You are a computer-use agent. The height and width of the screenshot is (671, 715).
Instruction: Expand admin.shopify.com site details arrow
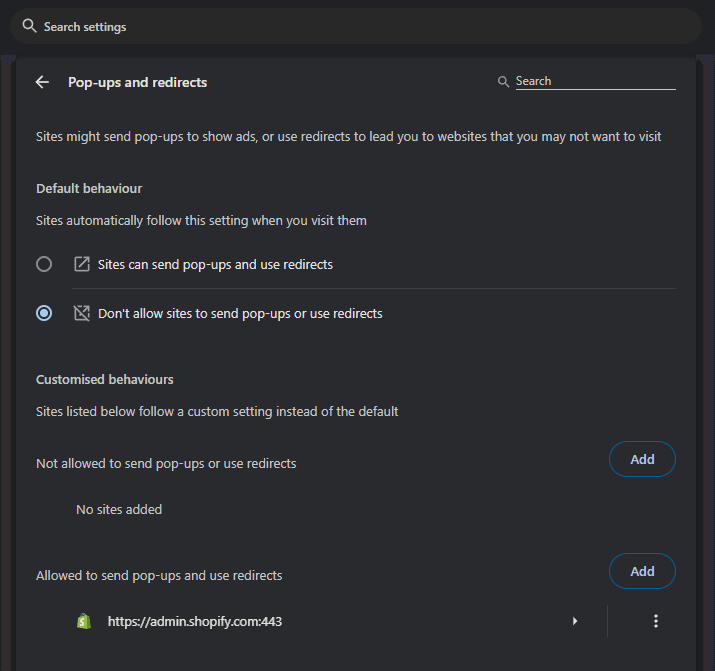click(x=575, y=621)
